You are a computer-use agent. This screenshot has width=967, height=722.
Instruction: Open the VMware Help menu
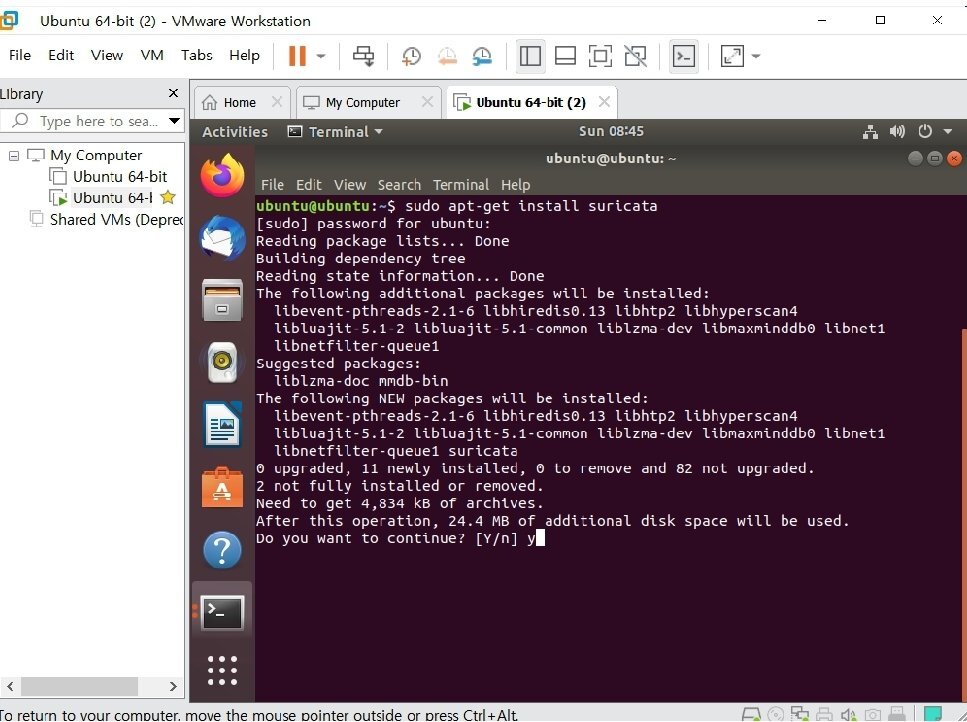click(244, 55)
